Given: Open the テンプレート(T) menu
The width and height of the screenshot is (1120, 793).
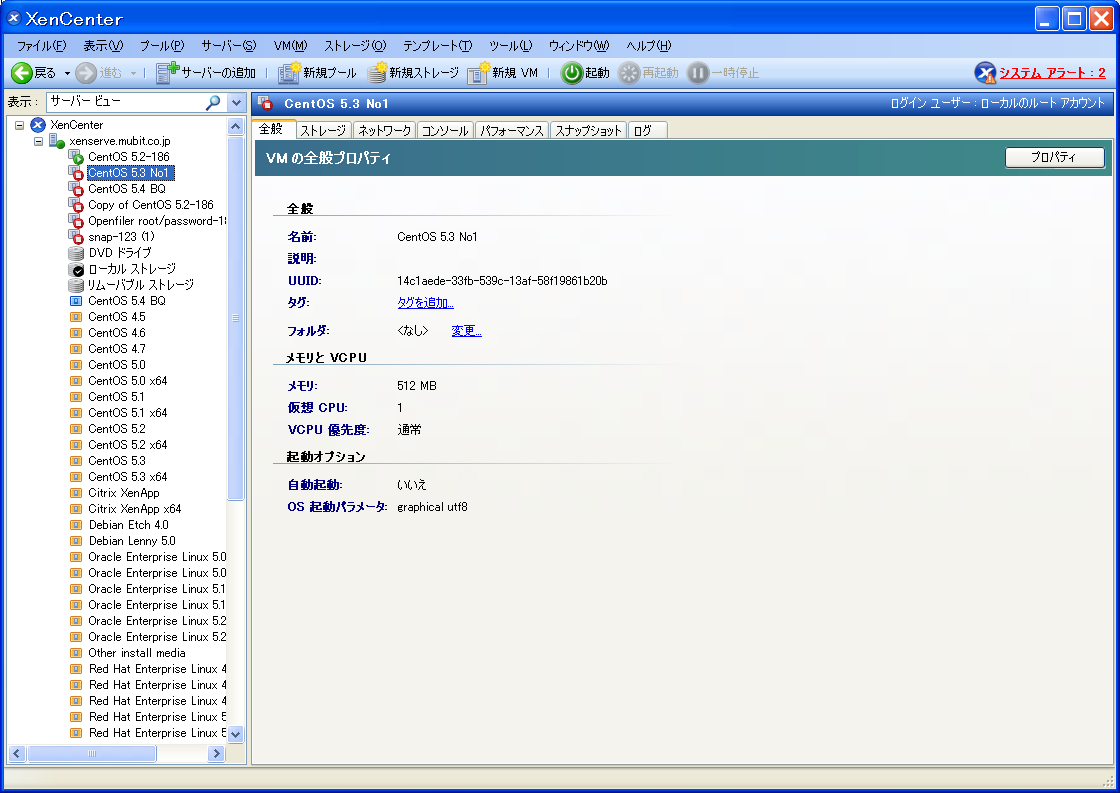Looking at the screenshot, I should pyautogui.click(x=437, y=46).
